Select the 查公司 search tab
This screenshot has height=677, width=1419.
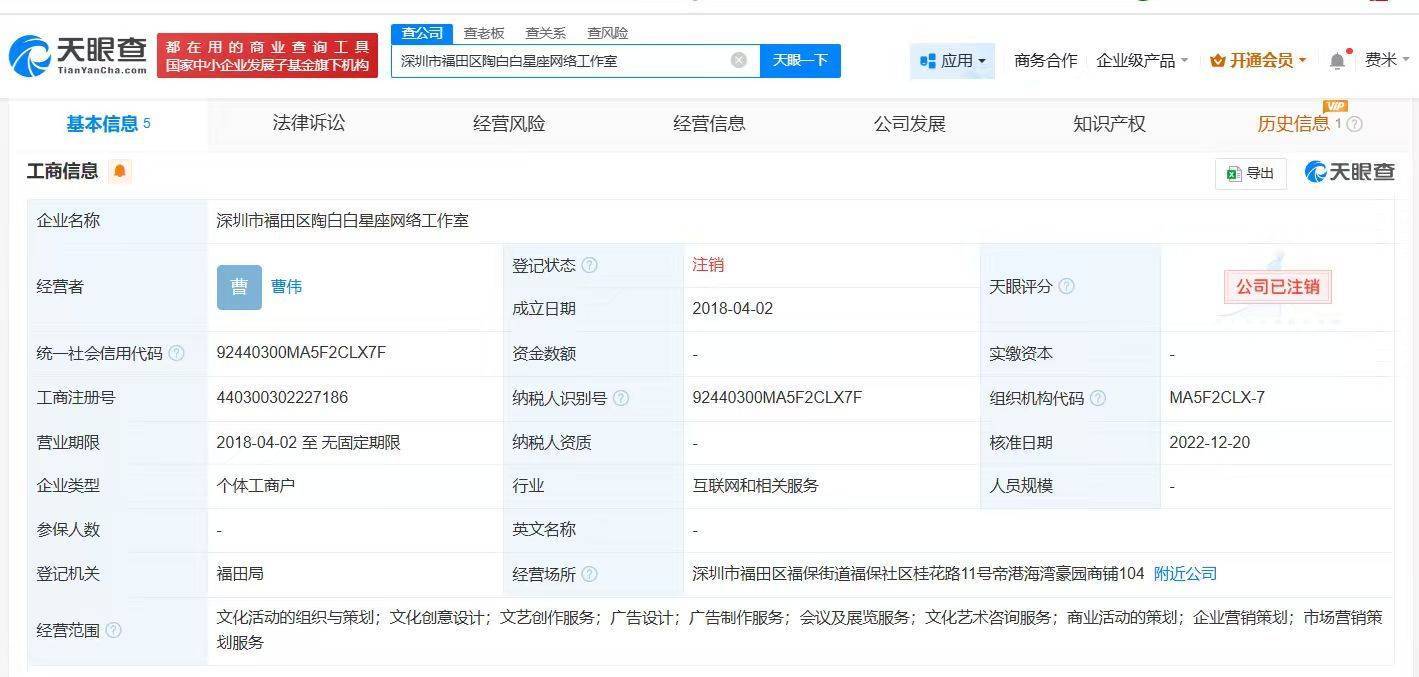click(422, 33)
